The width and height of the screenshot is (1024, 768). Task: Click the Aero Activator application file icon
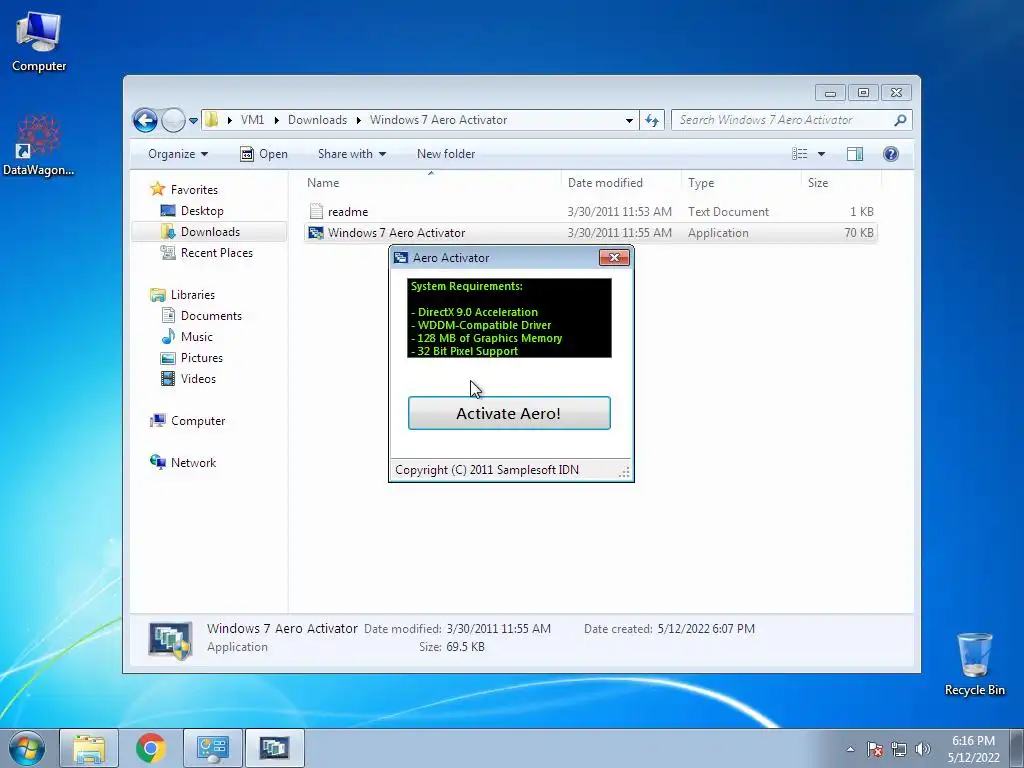[x=316, y=232]
